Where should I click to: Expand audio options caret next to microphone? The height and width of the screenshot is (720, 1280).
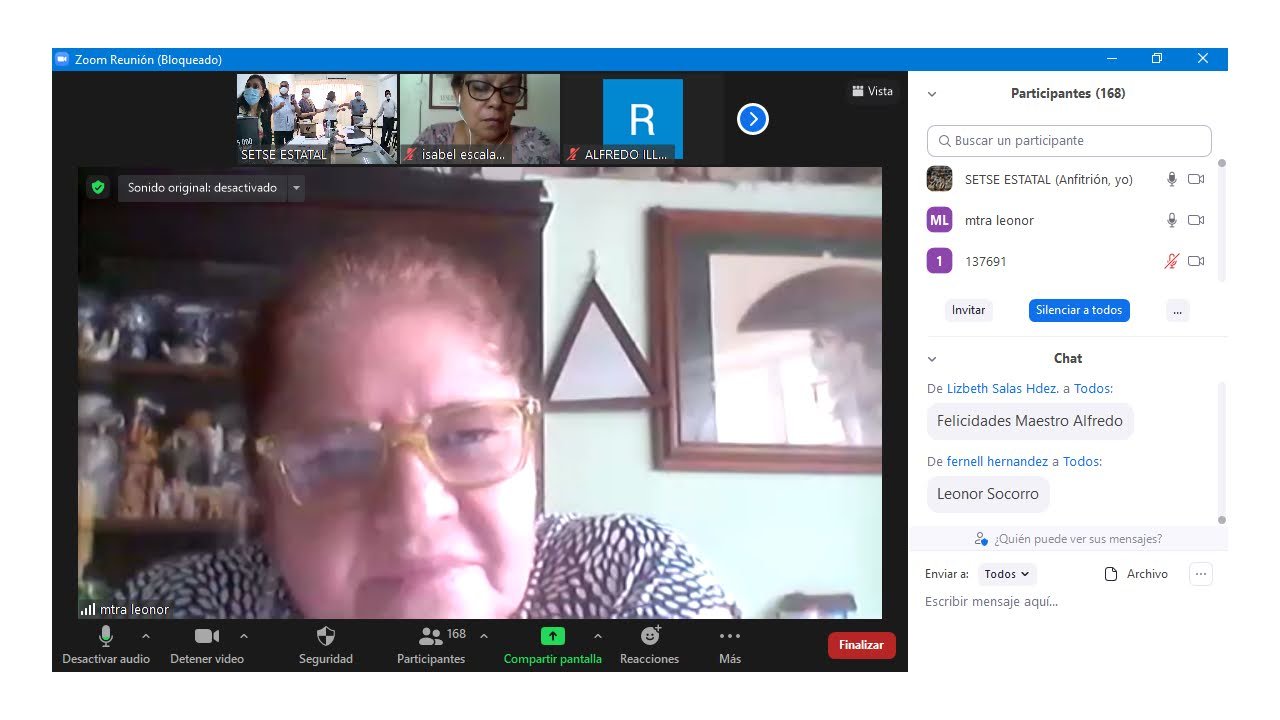click(x=146, y=636)
